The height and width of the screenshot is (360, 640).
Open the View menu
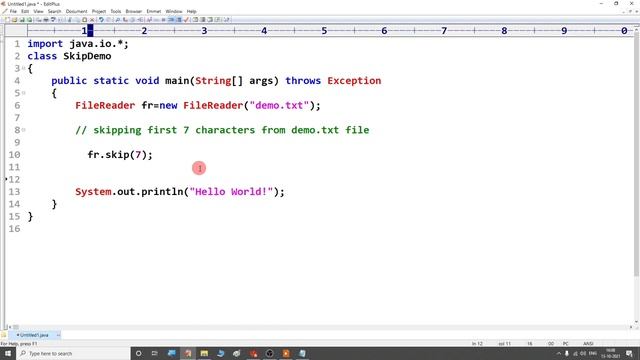[x=38, y=11]
